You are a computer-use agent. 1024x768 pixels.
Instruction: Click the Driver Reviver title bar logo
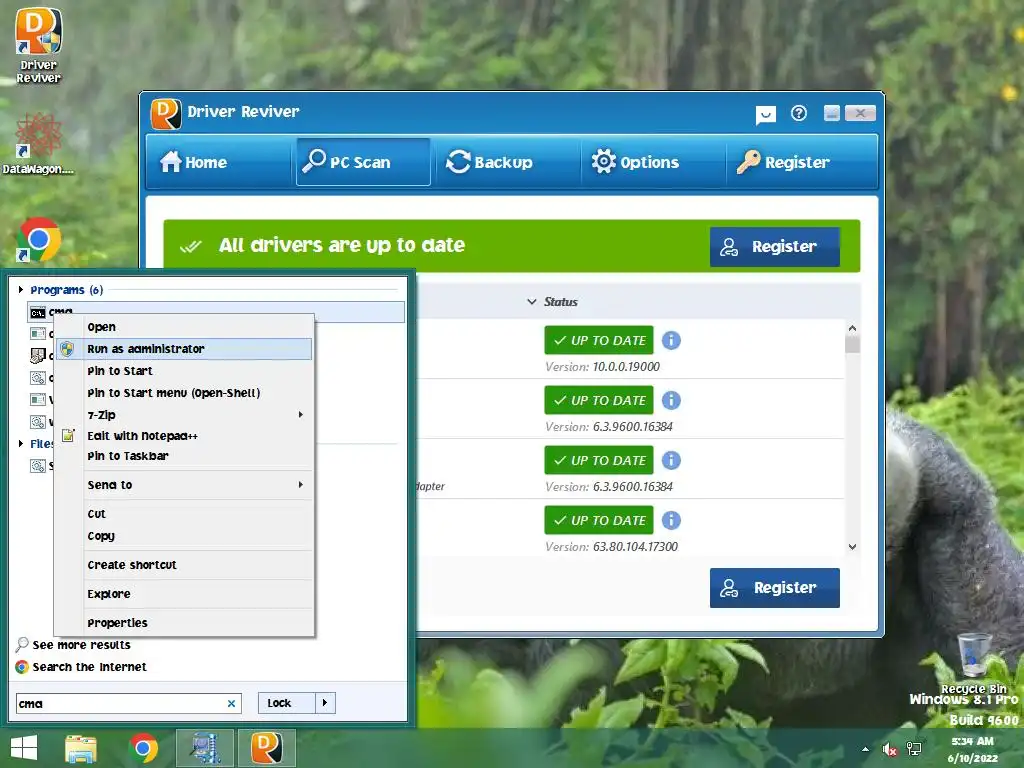(166, 114)
